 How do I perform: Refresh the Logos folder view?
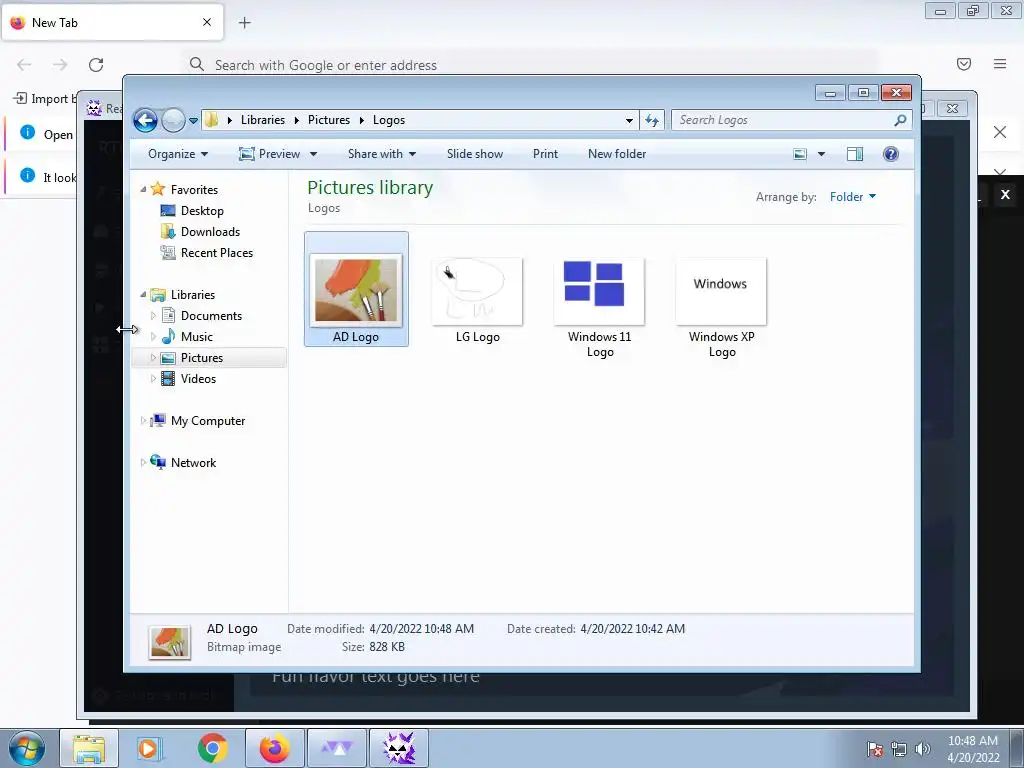coord(652,120)
